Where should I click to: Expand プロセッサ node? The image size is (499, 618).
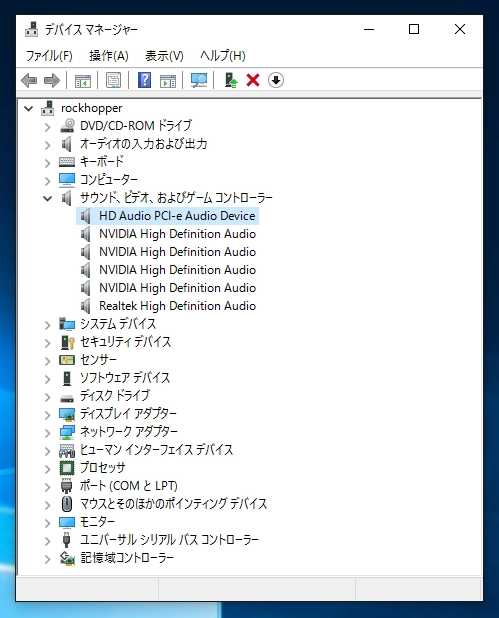tap(48, 469)
